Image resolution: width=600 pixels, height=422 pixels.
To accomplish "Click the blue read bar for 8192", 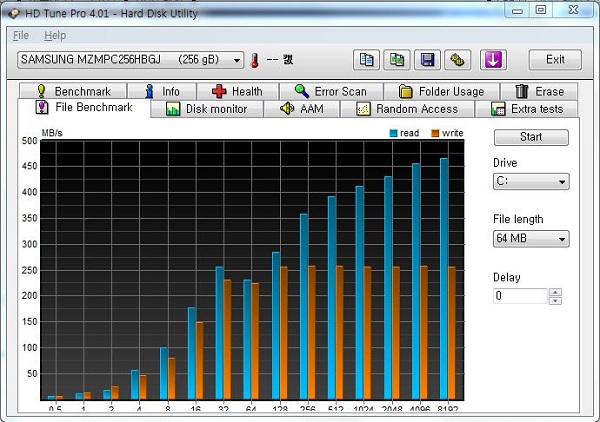I will [x=444, y=279].
